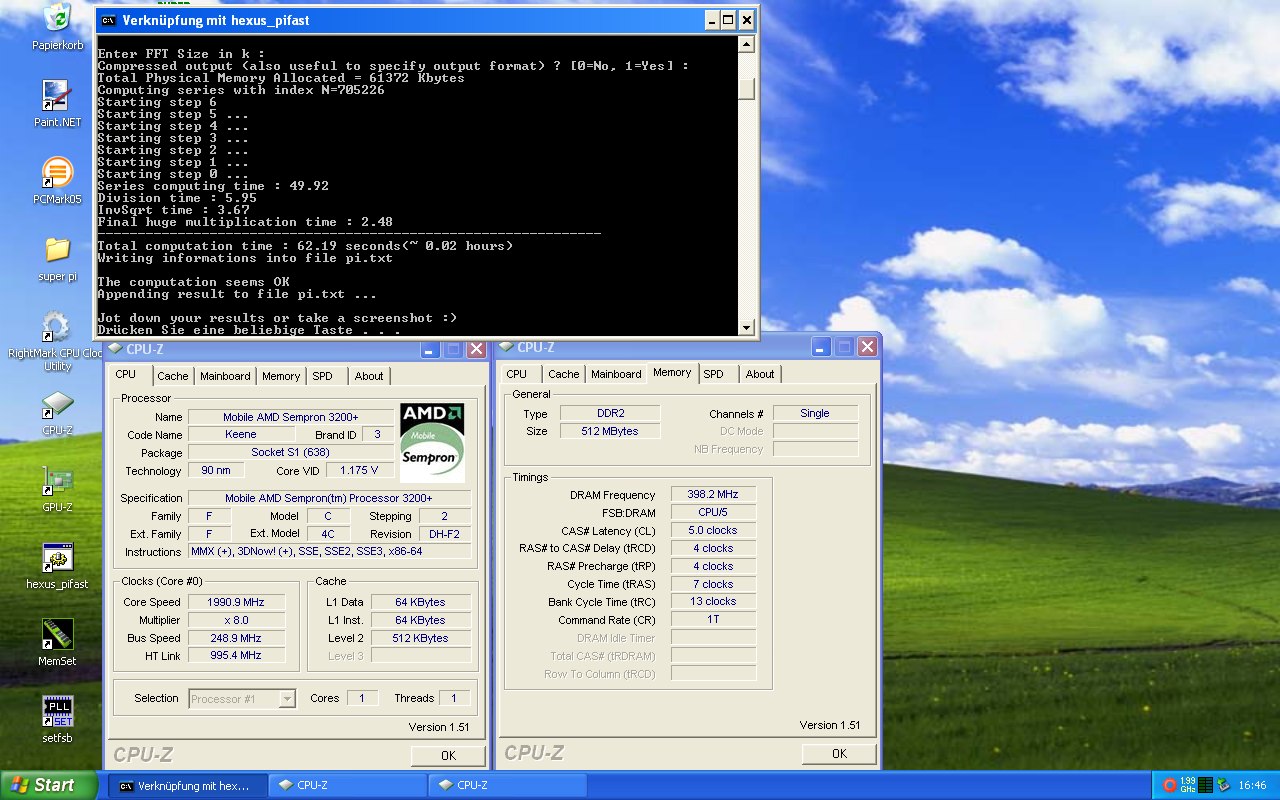Click Bus Speed 248.9 MHz value
This screenshot has height=800, width=1280.
(x=236, y=638)
